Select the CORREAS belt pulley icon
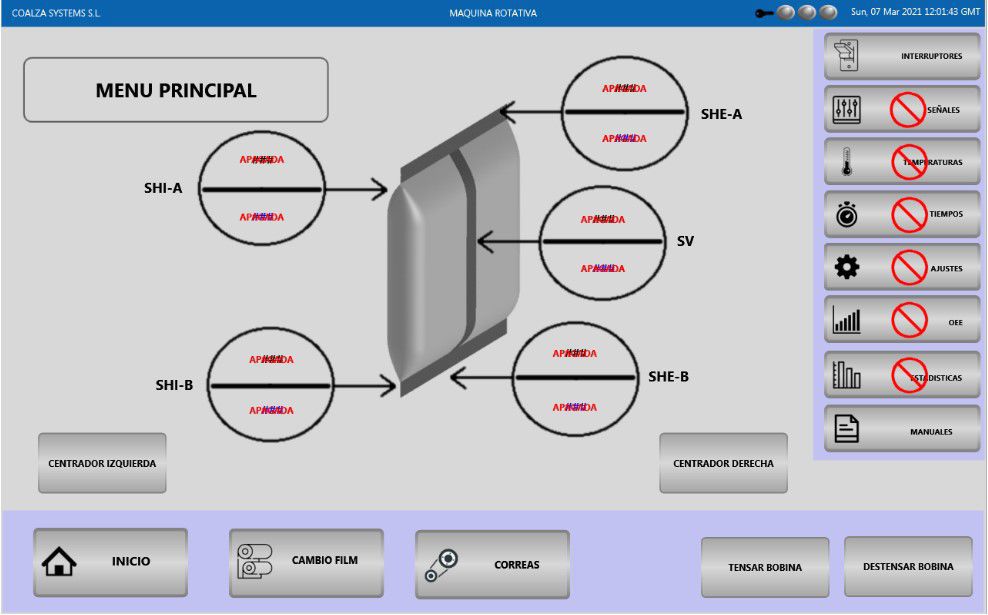 [x=446, y=562]
